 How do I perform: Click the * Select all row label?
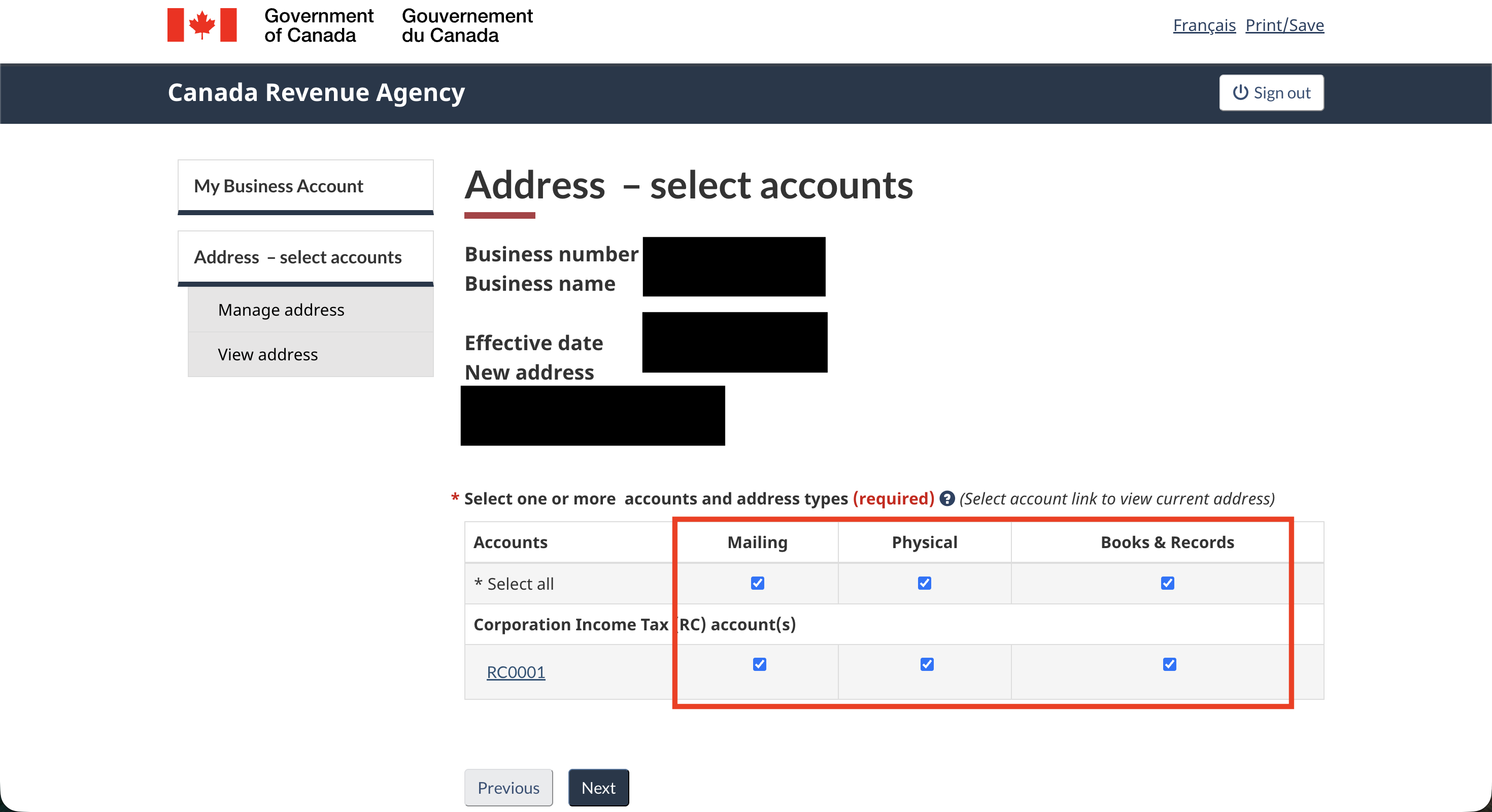(514, 584)
